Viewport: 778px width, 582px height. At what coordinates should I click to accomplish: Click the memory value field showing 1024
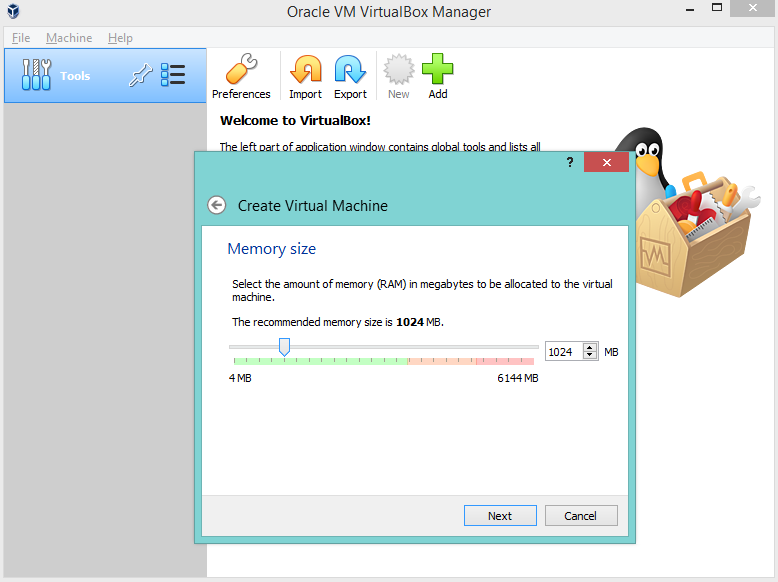564,352
